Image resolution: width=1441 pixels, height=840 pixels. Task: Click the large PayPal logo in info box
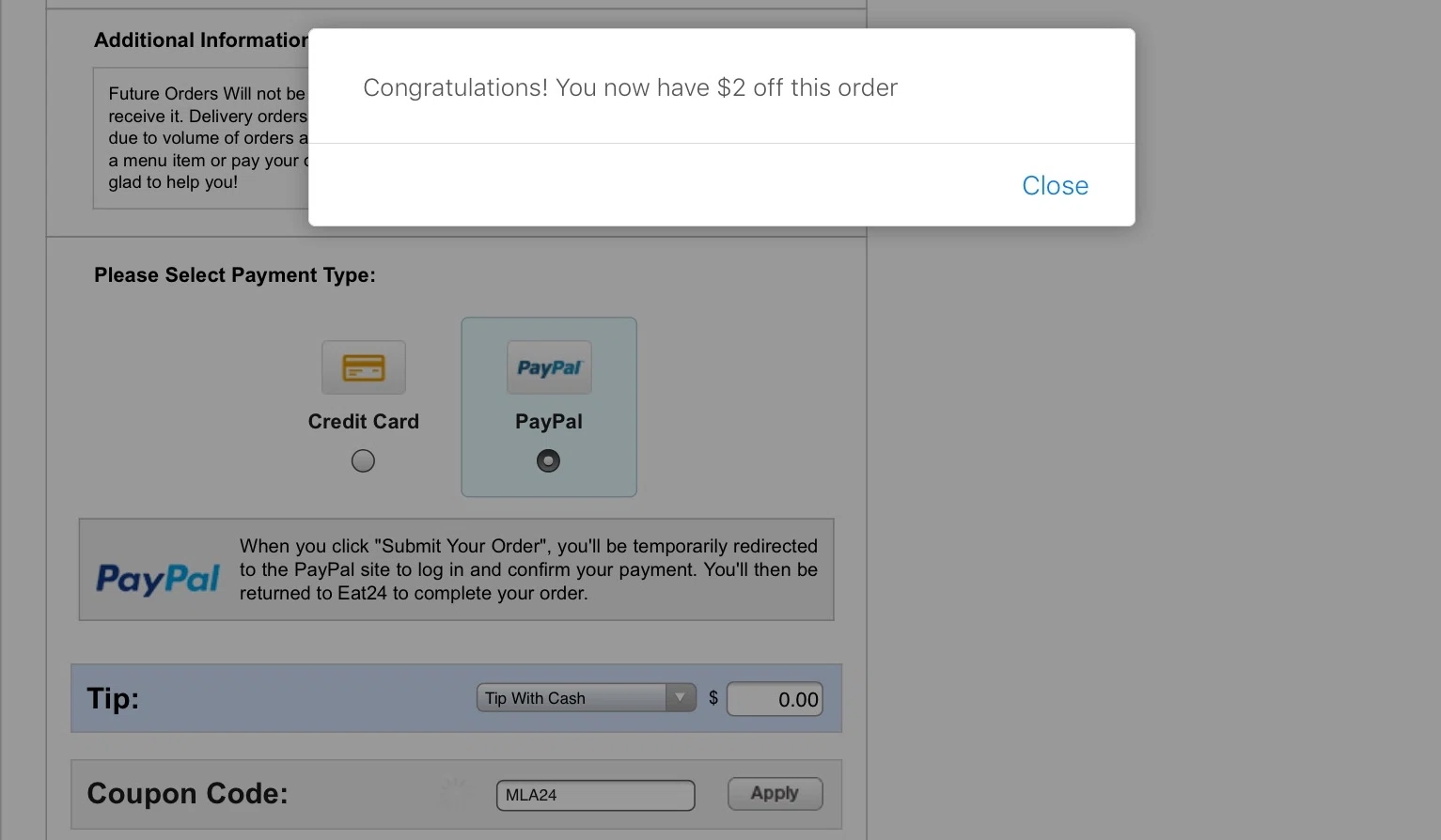[x=158, y=578]
